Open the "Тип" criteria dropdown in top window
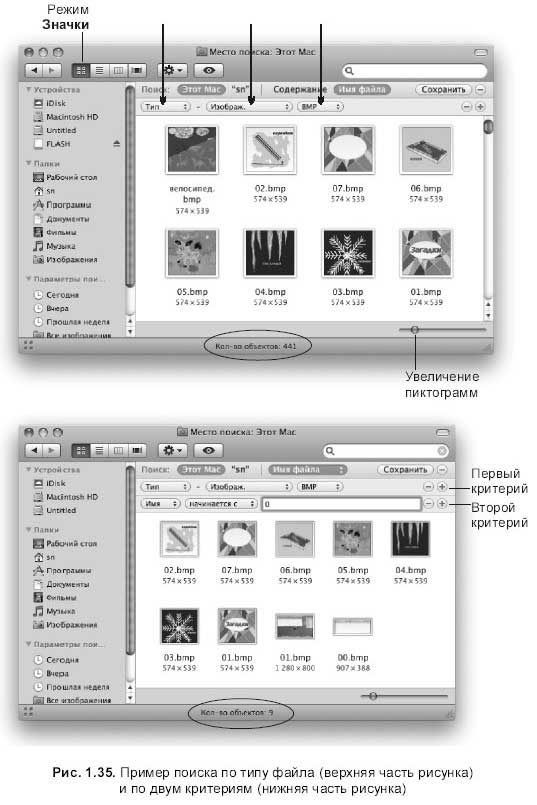Screen dimensions: 537x805 165,107
